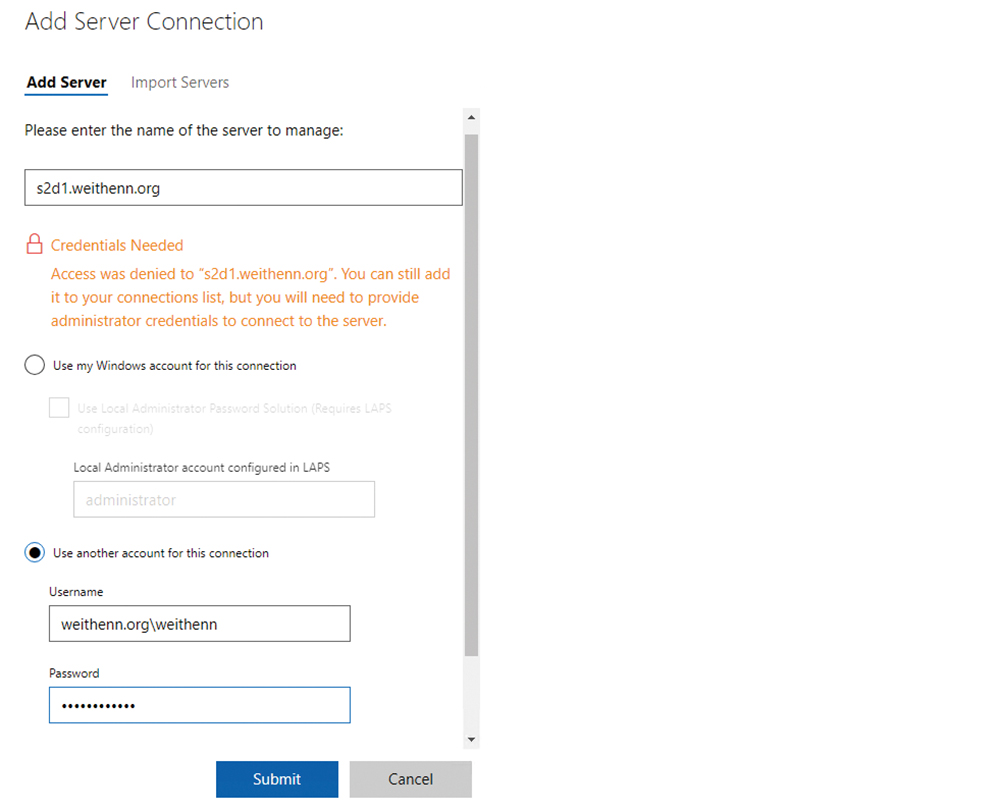
Task: Click the vertical scrollbar thumb
Action: (x=471, y=395)
